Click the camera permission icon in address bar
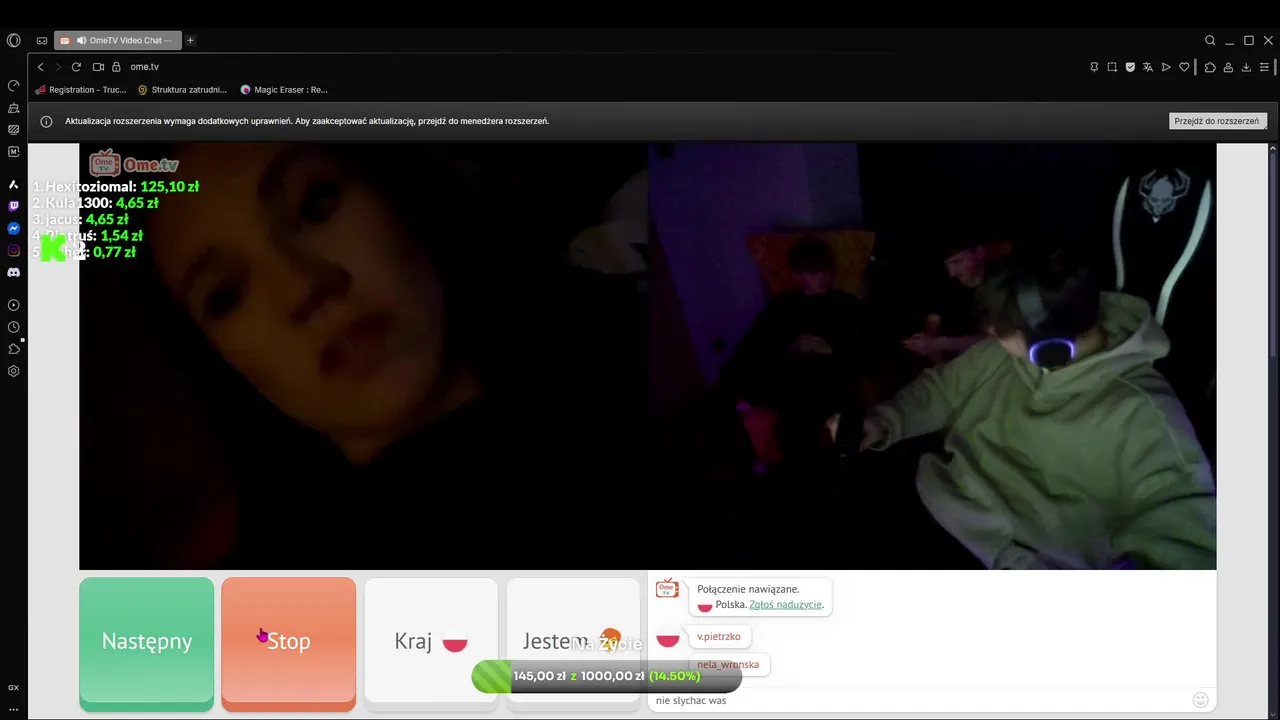 [98, 67]
